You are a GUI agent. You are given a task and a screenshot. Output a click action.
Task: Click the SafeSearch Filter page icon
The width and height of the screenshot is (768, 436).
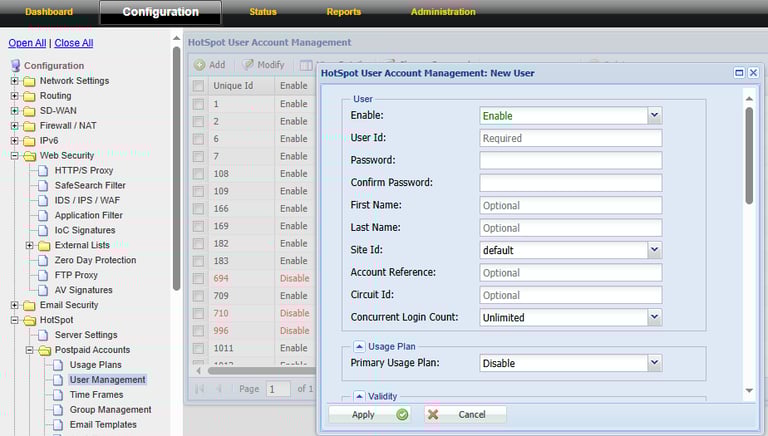click(x=43, y=186)
